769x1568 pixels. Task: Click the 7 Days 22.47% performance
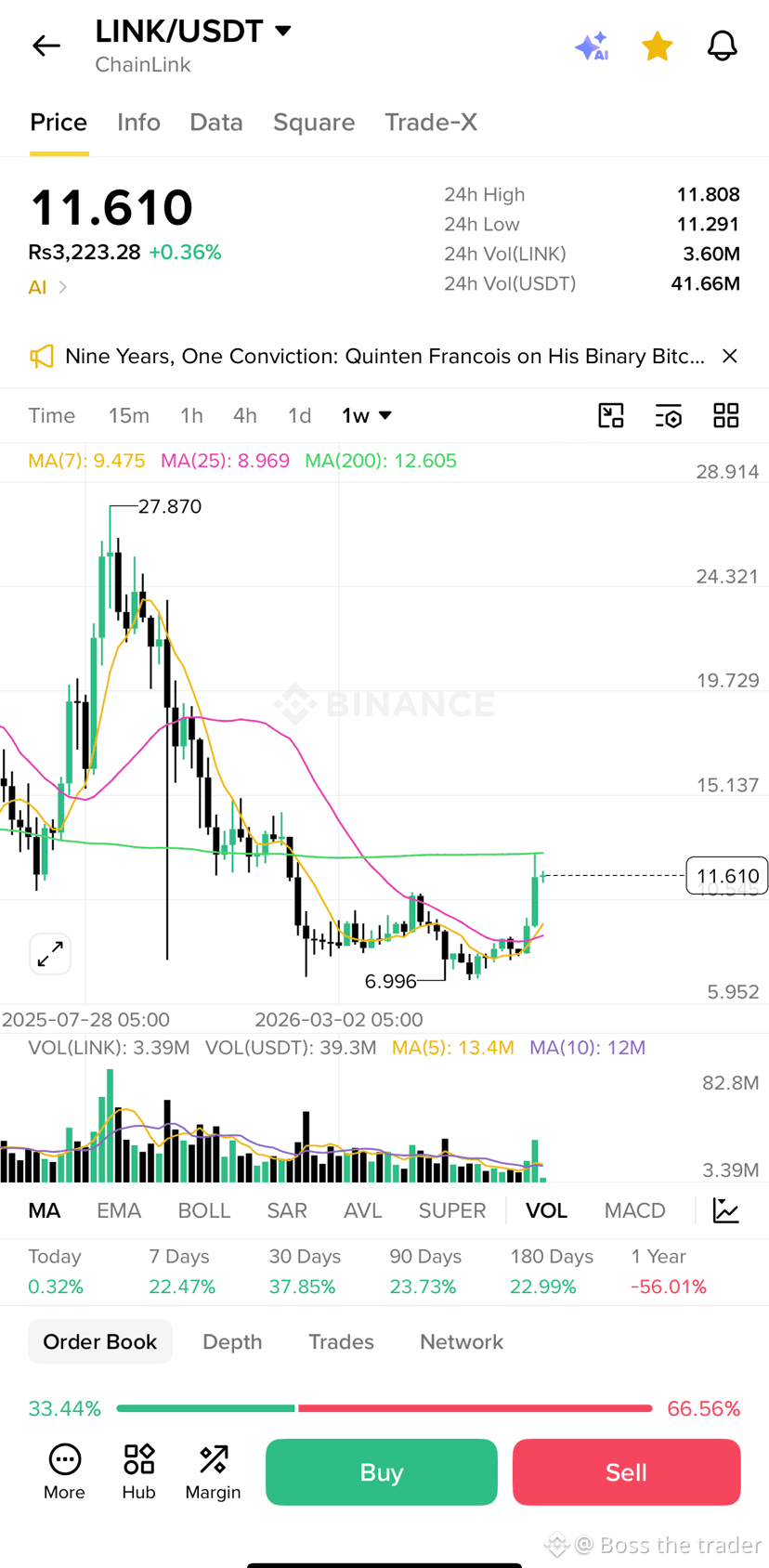(x=182, y=1272)
